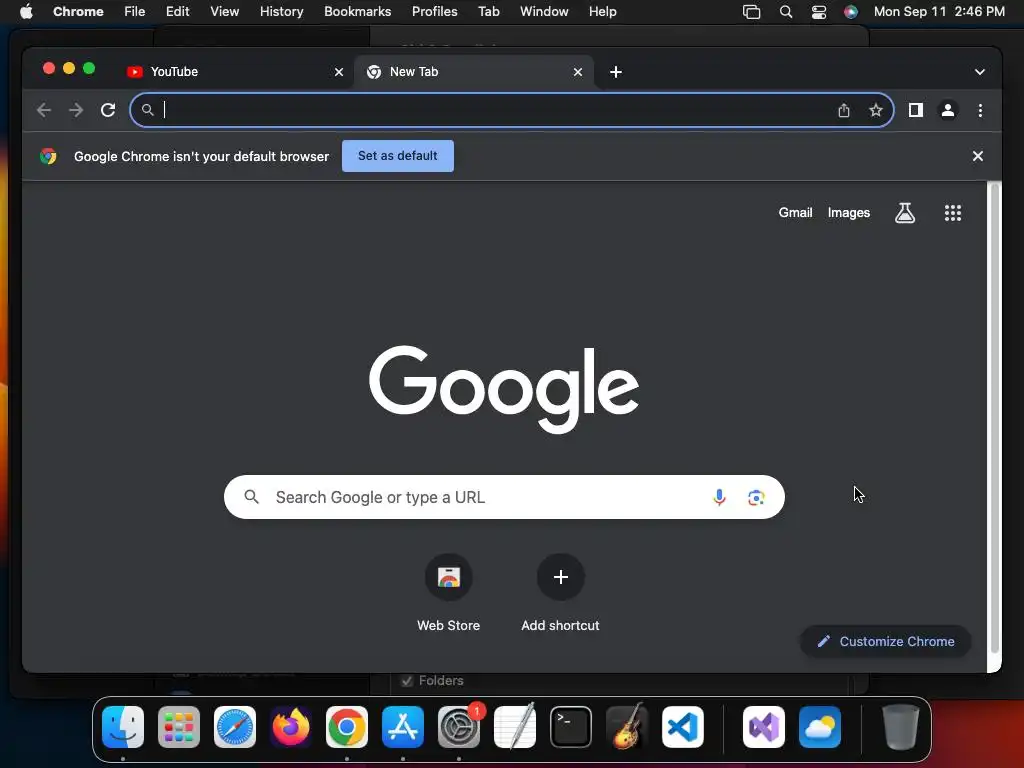Image resolution: width=1024 pixels, height=768 pixels.
Task: Search by image with Google Lens
Action: pos(756,498)
